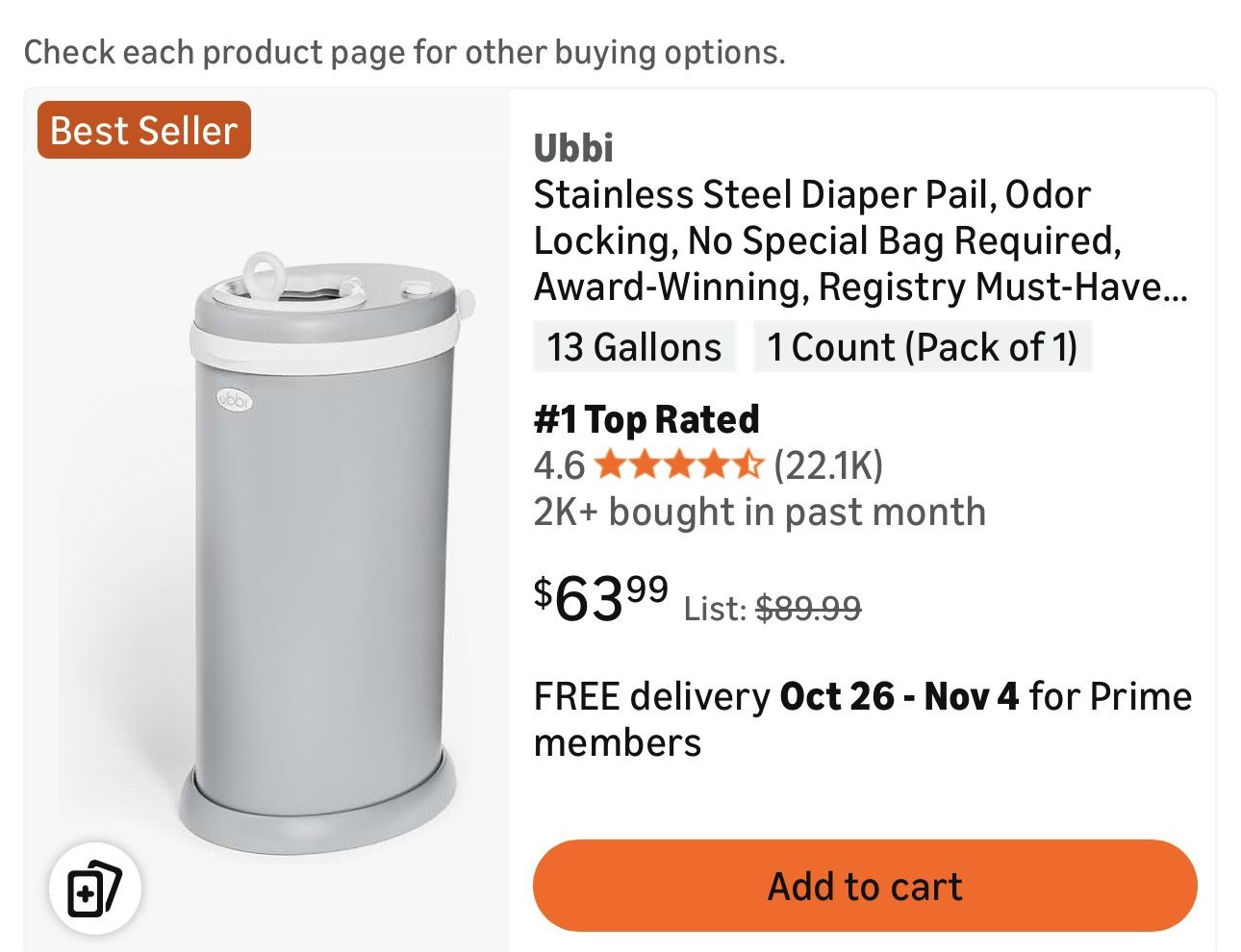The width and height of the screenshot is (1241, 952).
Task: Click the Add to cart button
Action: (864, 886)
